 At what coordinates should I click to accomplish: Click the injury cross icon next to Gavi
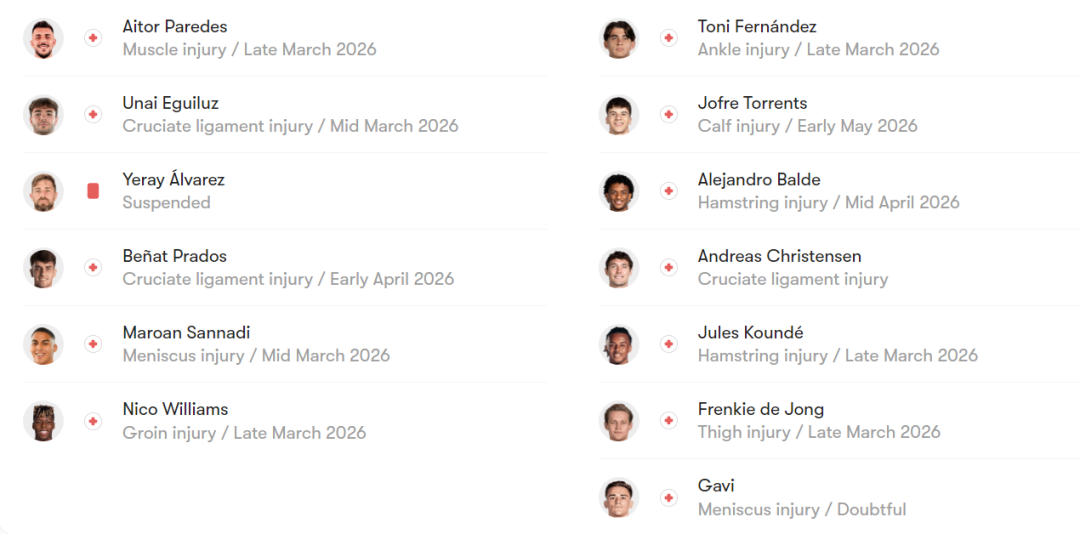(669, 497)
